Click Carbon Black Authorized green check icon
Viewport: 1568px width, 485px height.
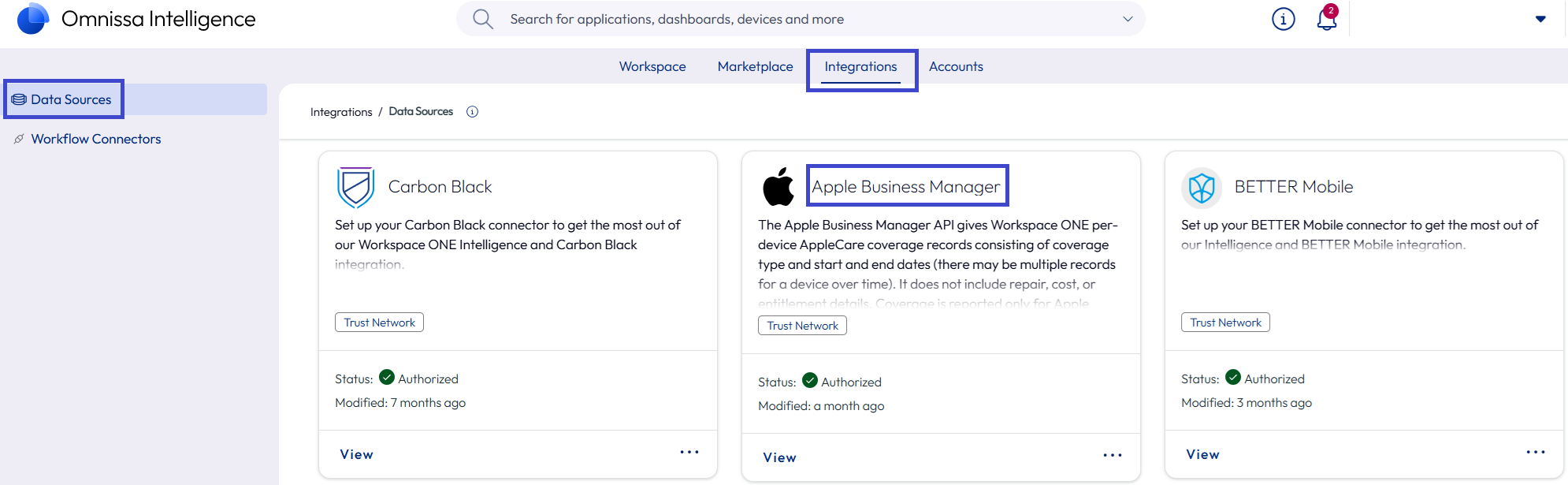pos(387,377)
